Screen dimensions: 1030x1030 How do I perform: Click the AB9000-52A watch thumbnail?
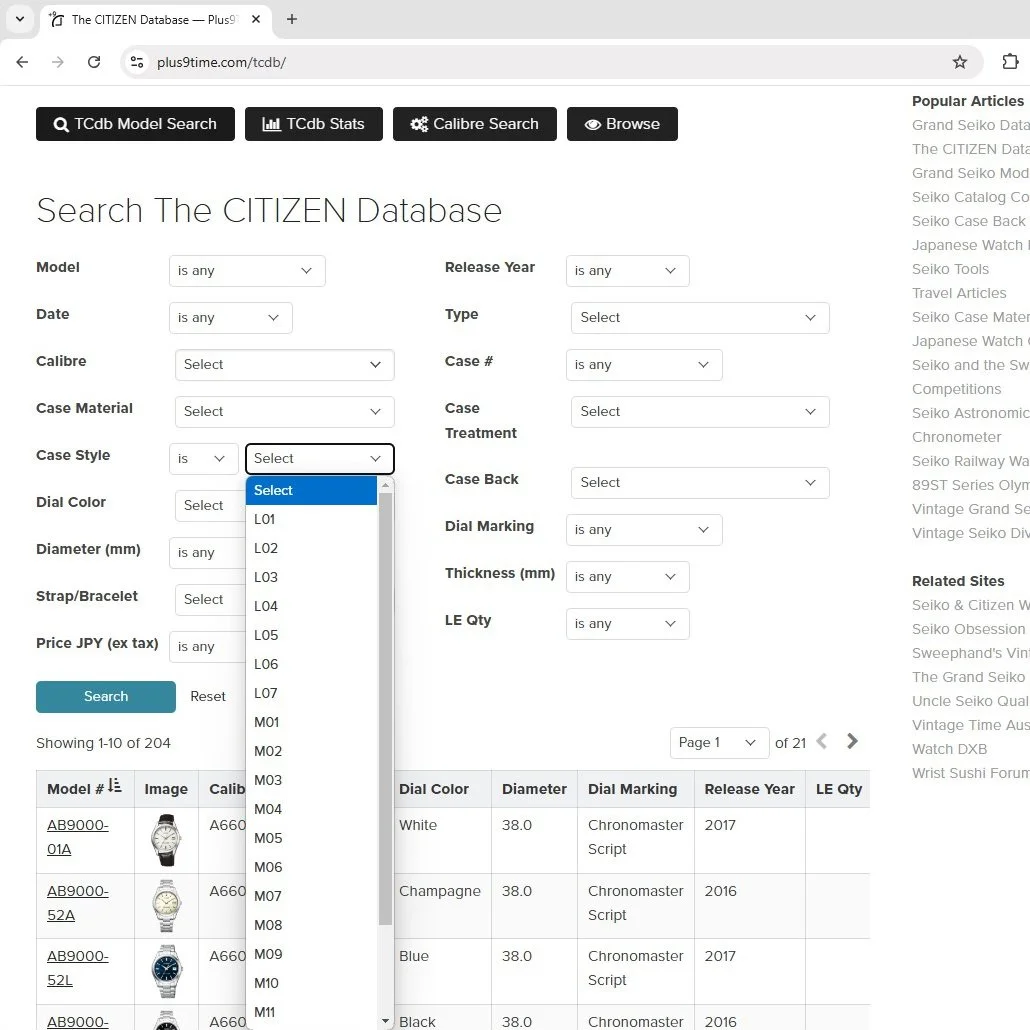166,906
